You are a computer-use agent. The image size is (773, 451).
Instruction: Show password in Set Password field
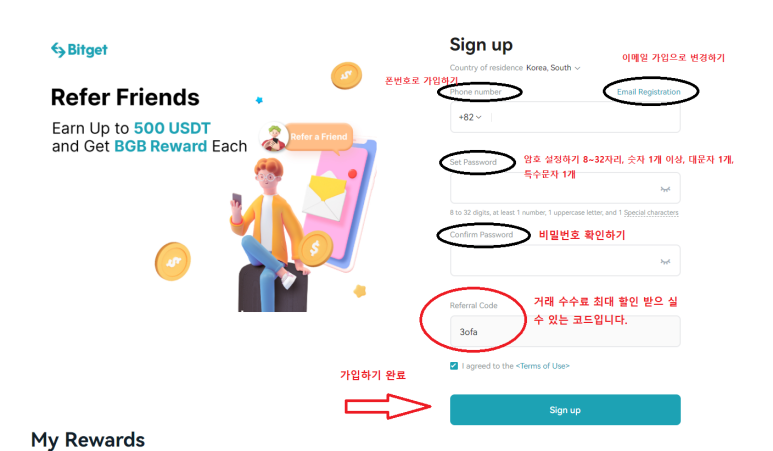coord(665,189)
